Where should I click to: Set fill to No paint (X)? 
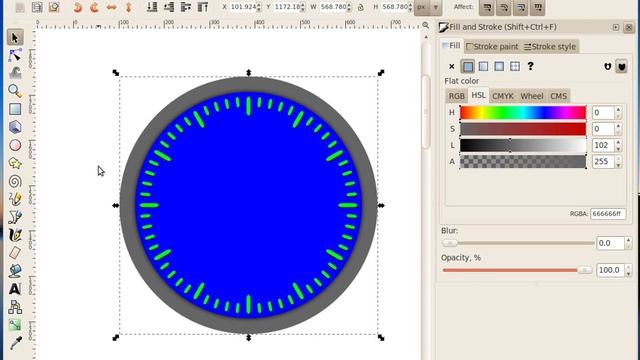451,66
